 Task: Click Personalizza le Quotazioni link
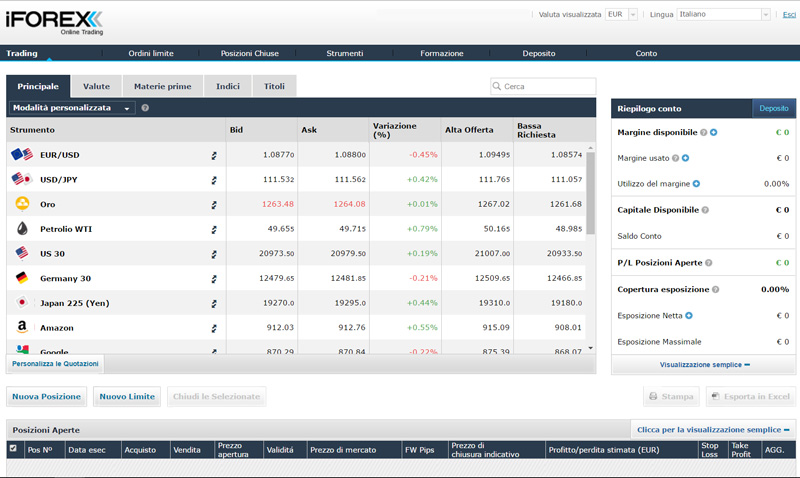click(x=55, y=364)
